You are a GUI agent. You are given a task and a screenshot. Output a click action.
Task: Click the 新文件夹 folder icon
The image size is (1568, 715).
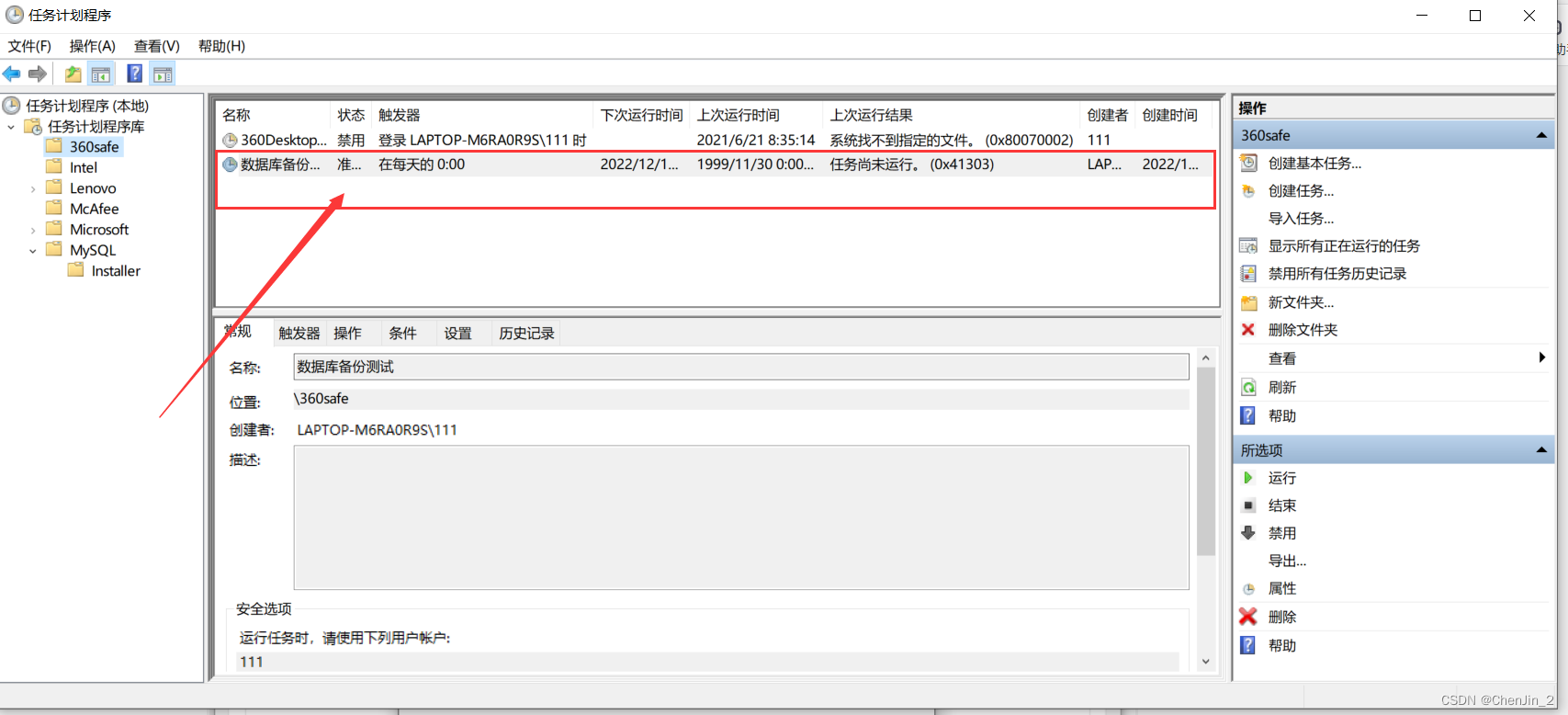1248,302
